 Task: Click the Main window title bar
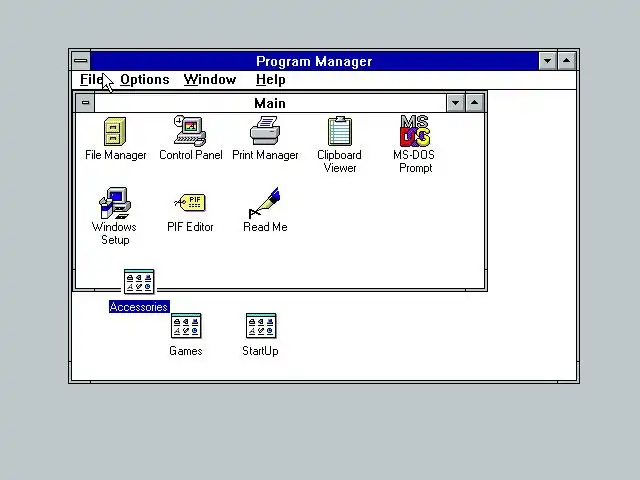[x=270, y=103]
